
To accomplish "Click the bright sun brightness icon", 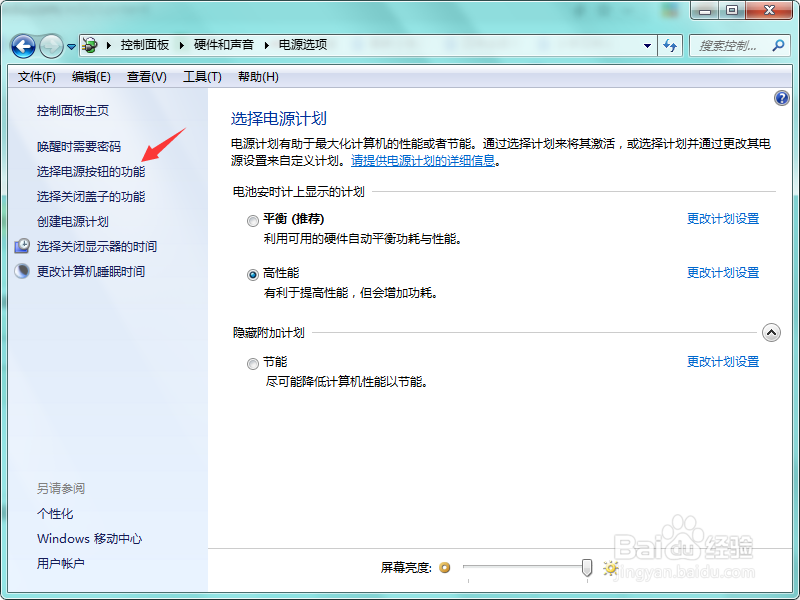I will pos(611,568).
